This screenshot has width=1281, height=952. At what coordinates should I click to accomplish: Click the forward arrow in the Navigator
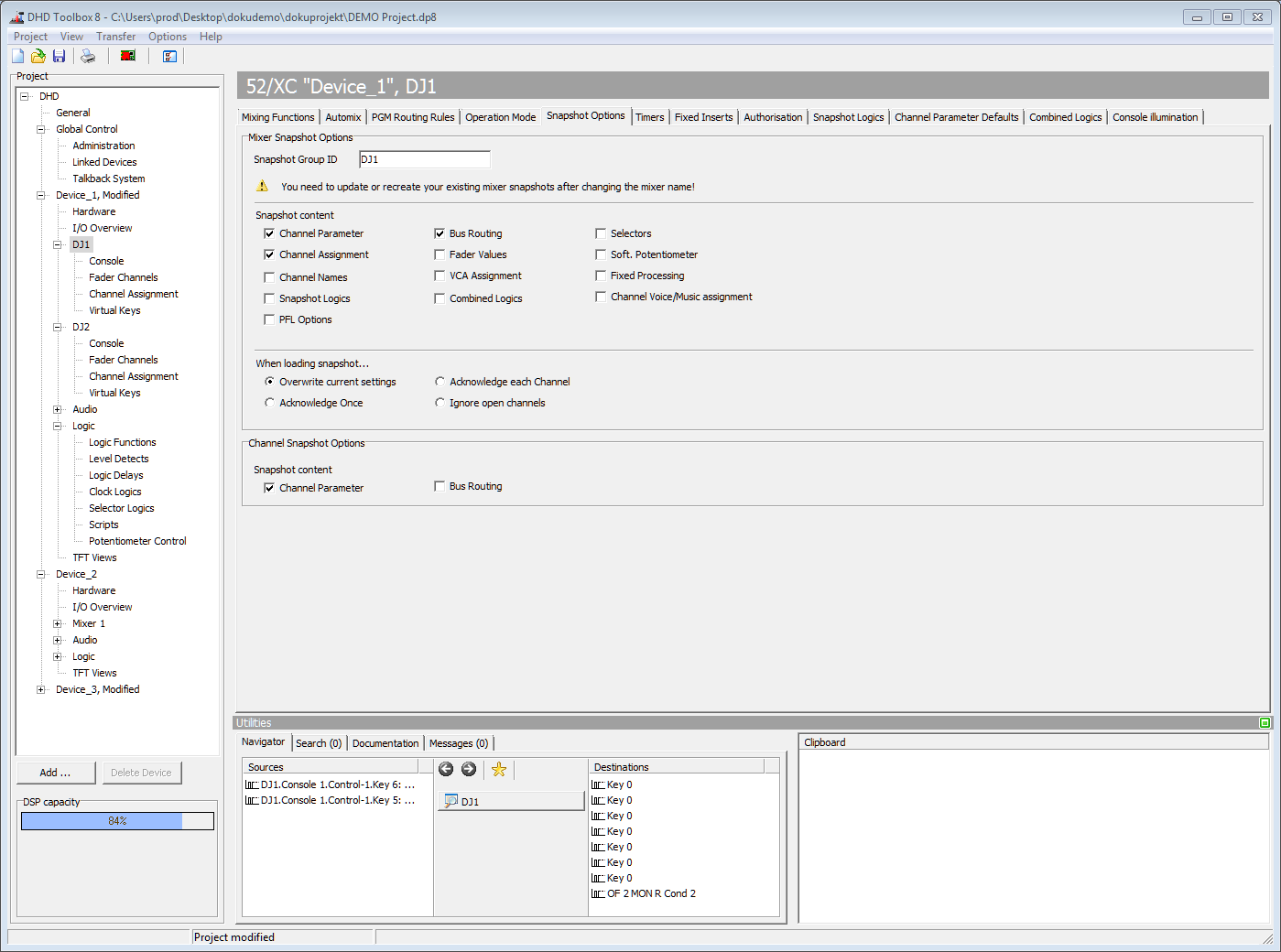tap(469, 770)
